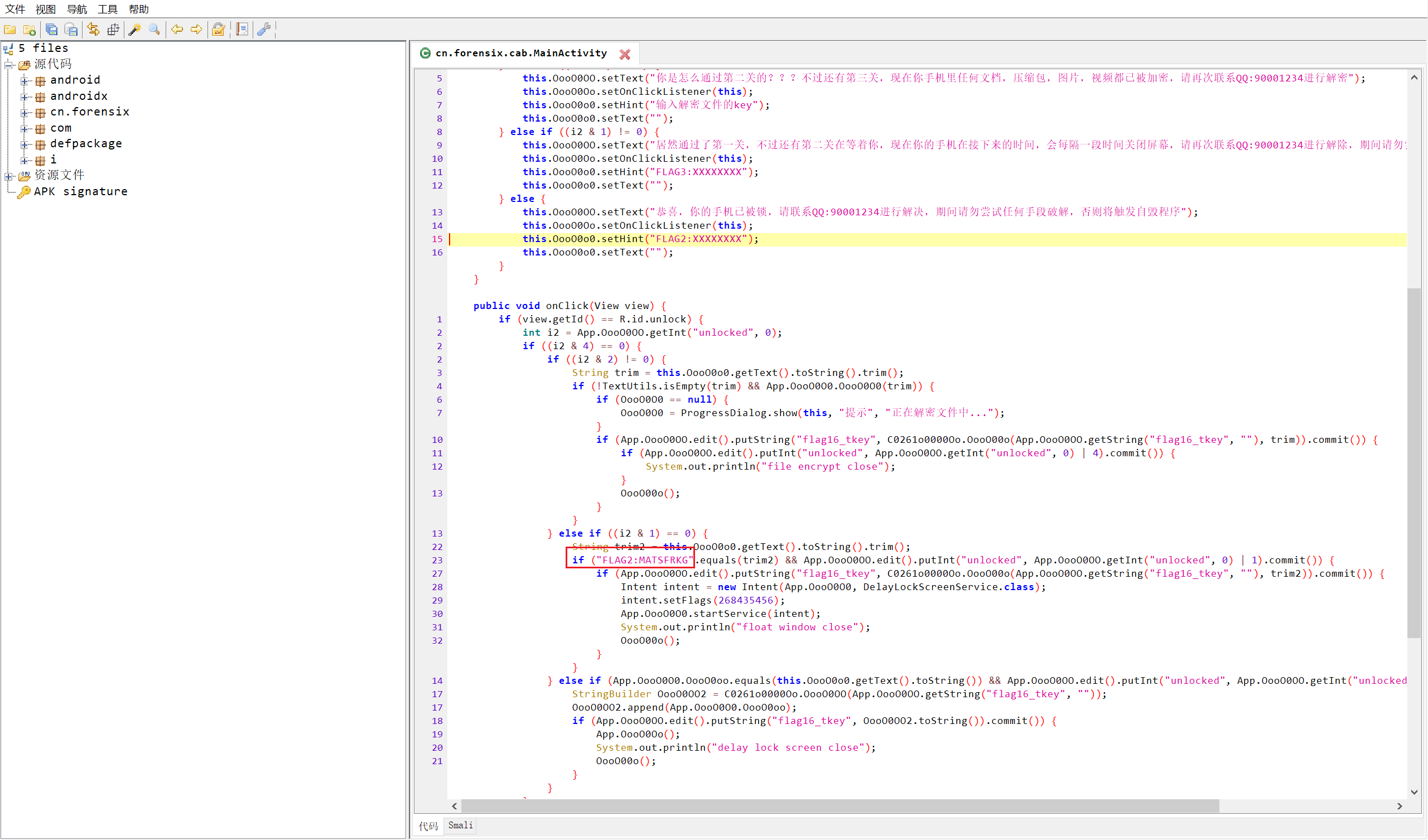Open class search with the magnifier icon
The image size is (1428, 840).
[x=154, y=30]
